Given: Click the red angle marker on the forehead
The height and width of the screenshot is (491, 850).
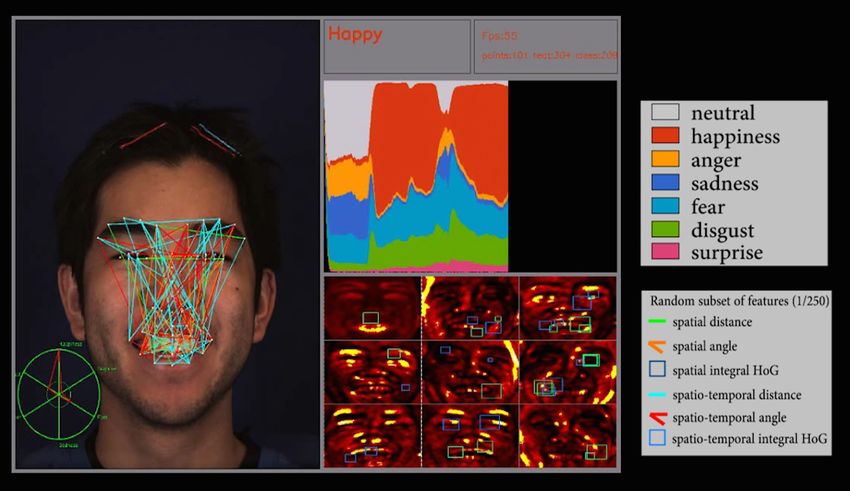Looking at the screenshot, I should 143,136.
